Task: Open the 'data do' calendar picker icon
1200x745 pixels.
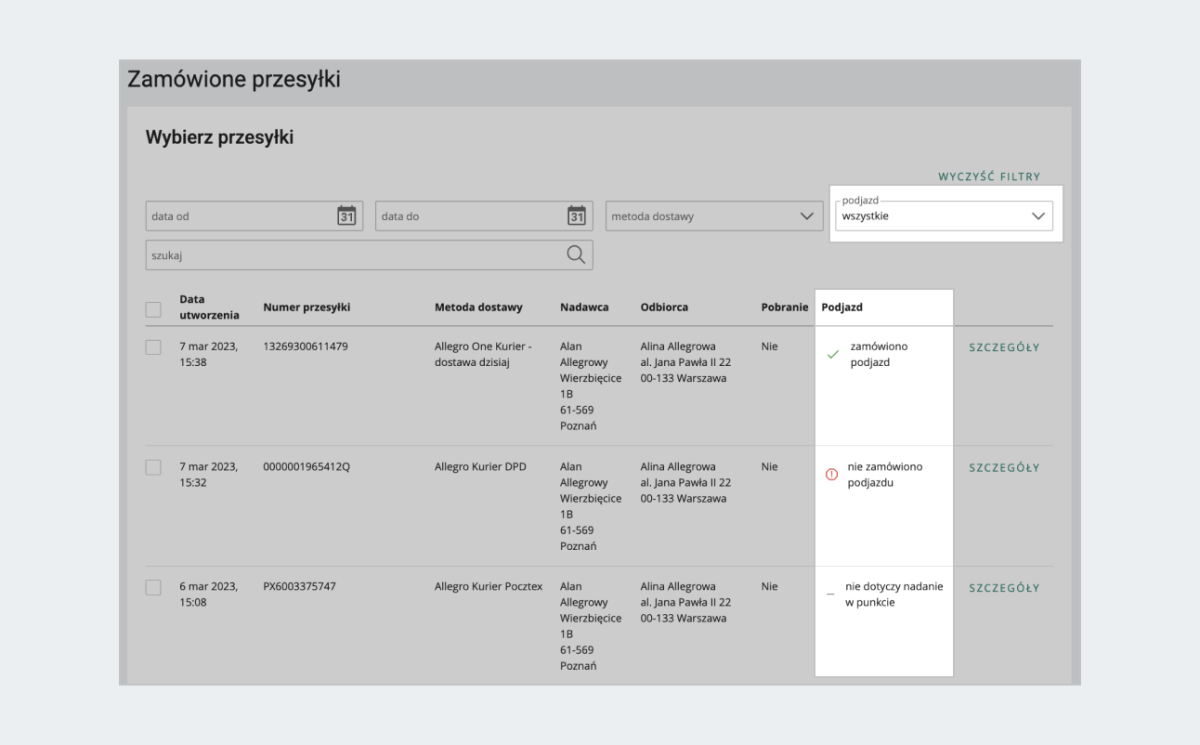Action: (576, 216)
